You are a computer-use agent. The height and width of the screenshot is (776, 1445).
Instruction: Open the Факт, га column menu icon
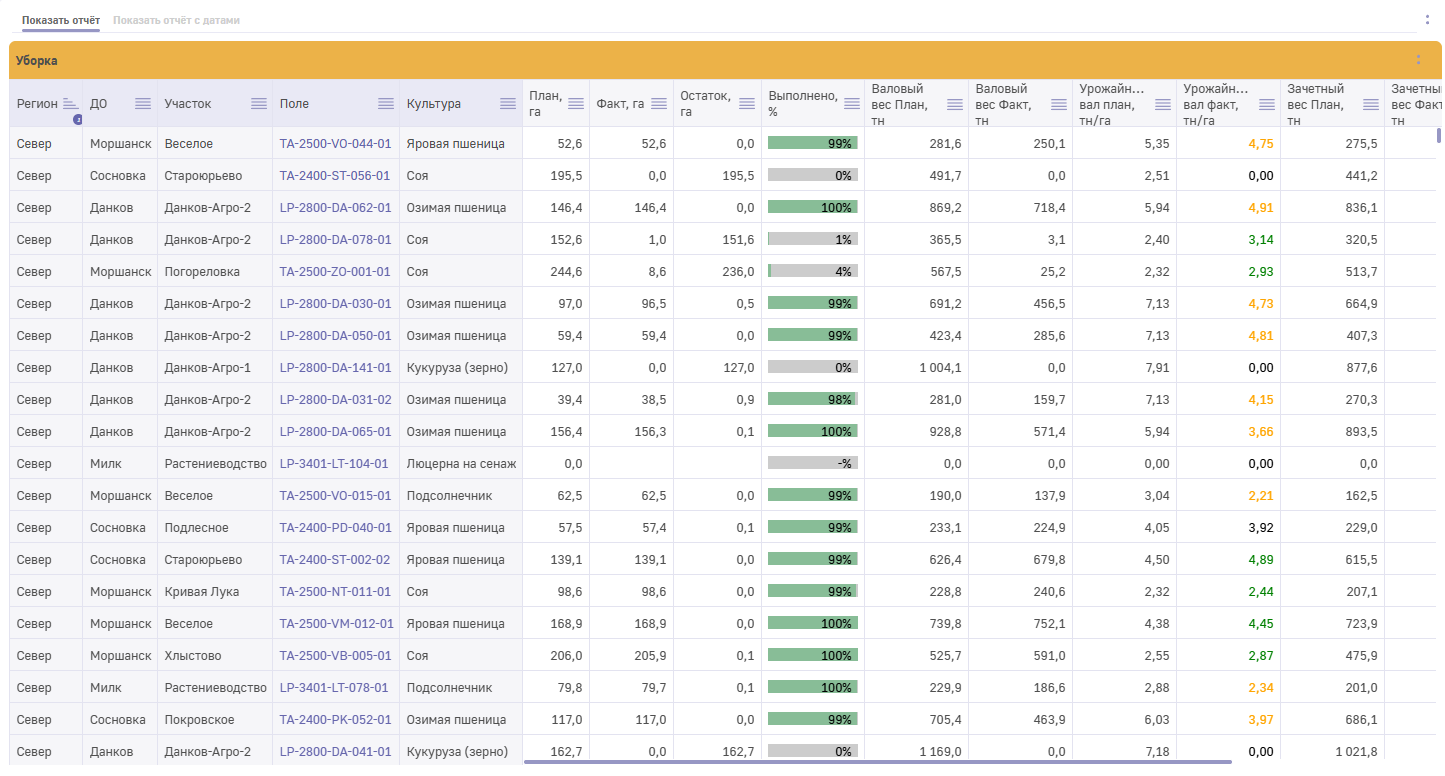tap(659, 104)
